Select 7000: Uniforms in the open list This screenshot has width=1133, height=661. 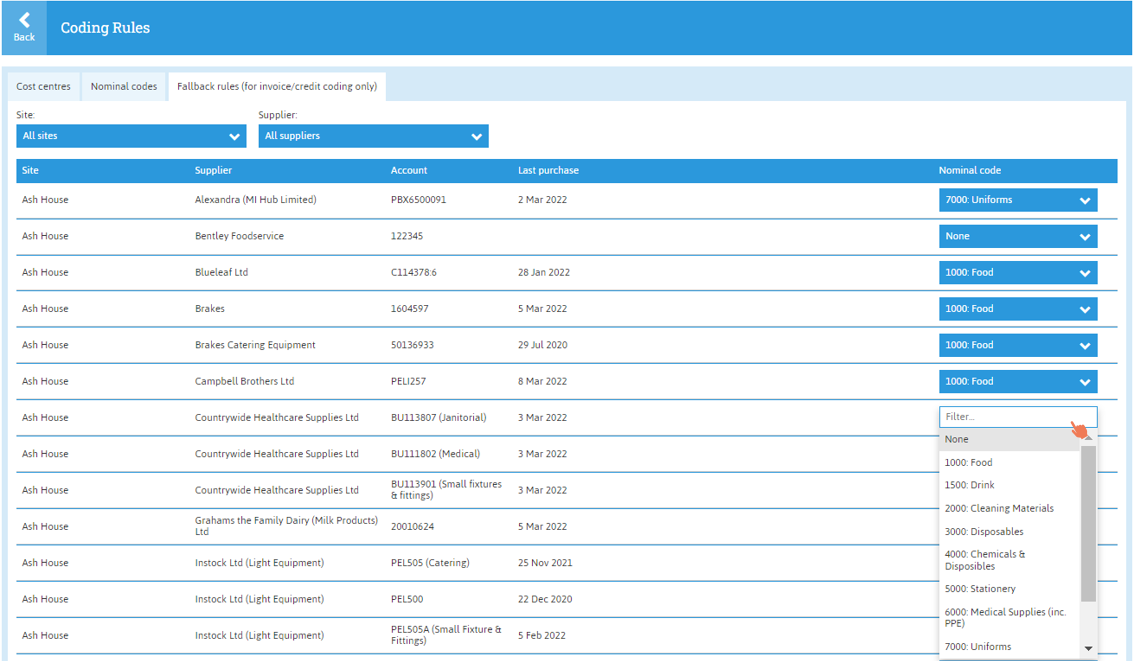pyautogui.click(x=1009, y=647)
